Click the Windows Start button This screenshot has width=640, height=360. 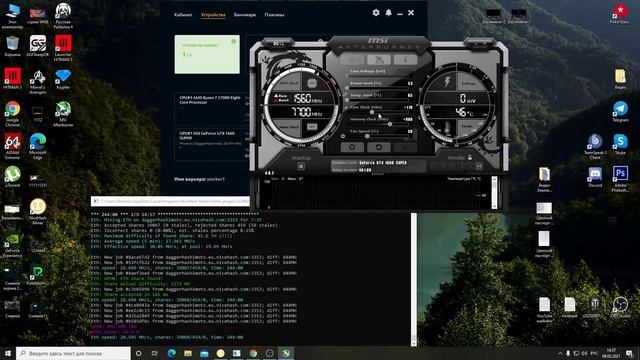pos(8,353)
